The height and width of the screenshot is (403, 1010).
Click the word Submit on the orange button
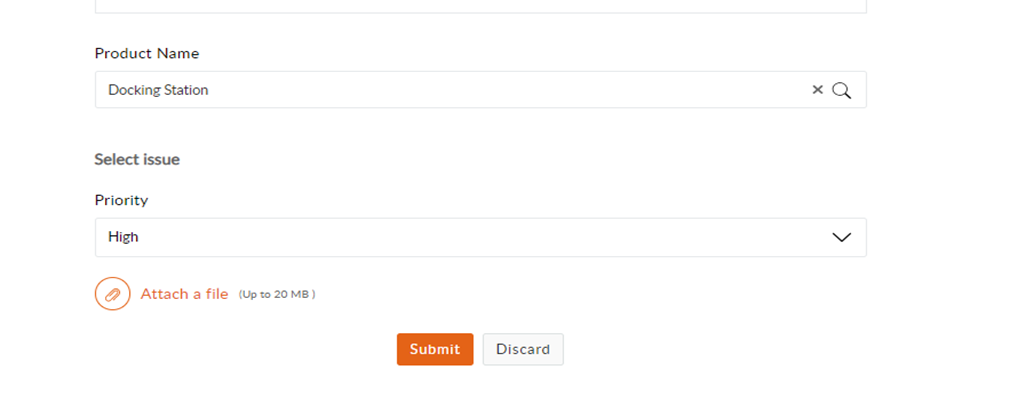tap(435, 349)
